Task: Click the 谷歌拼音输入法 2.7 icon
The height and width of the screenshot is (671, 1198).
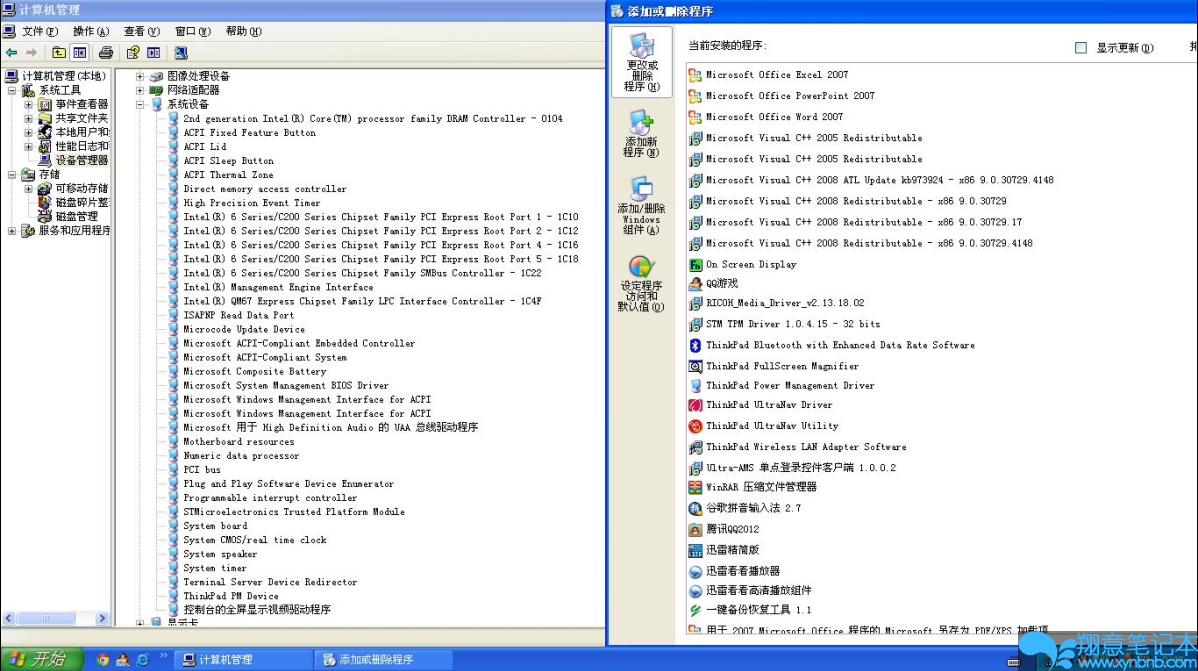Action: [695, 508]
